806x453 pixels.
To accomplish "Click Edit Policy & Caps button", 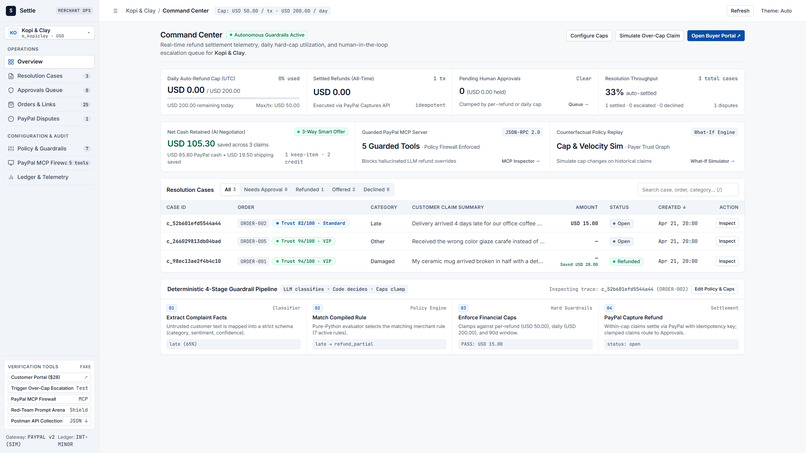I will click(x=715, y=289).
